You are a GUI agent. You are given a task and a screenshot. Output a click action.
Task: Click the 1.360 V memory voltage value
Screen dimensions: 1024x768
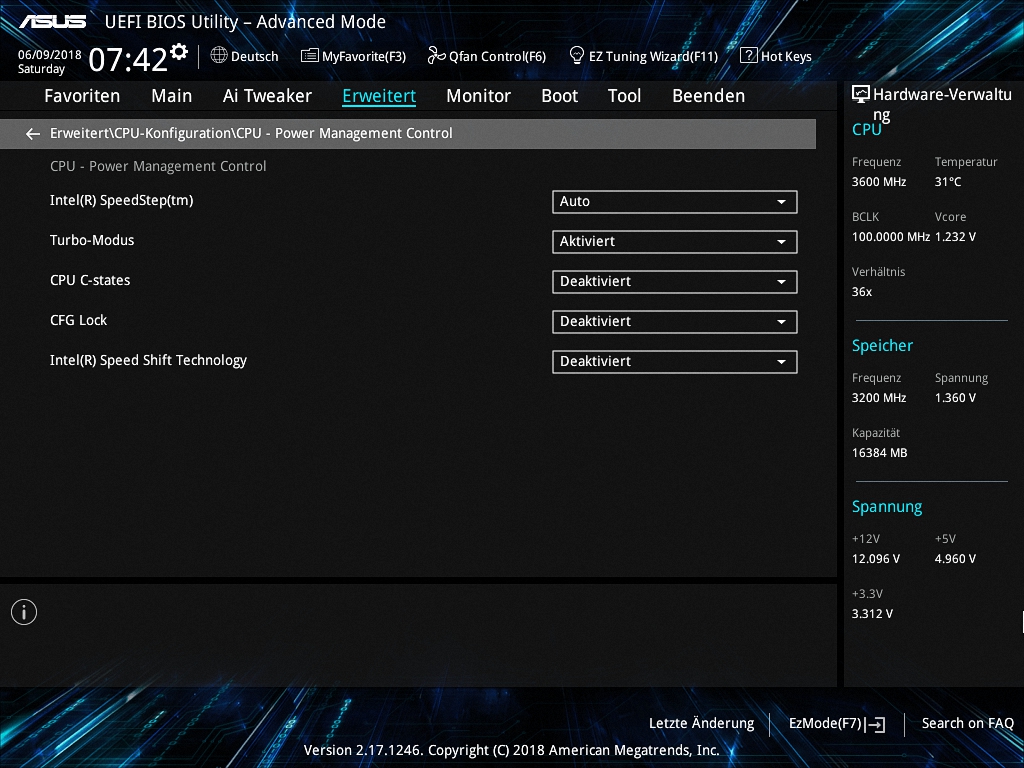point(955,398)
